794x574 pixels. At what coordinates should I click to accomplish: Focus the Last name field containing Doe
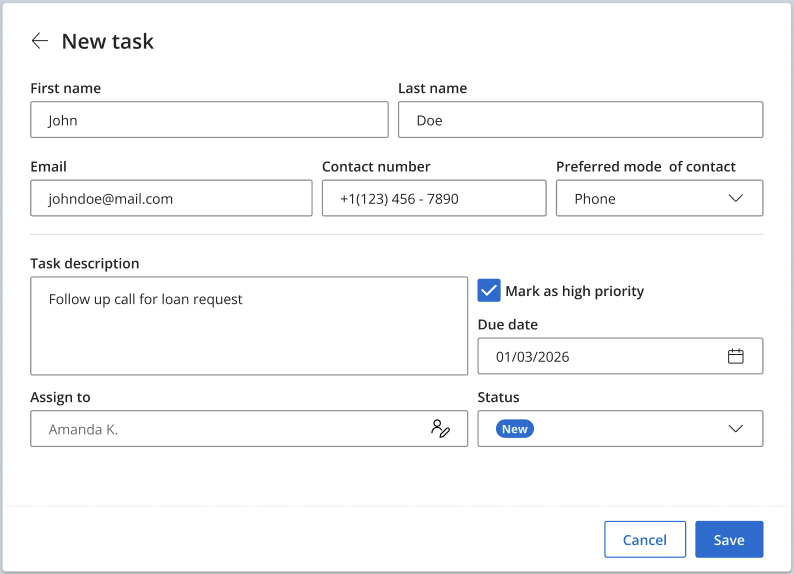(580, 119)
